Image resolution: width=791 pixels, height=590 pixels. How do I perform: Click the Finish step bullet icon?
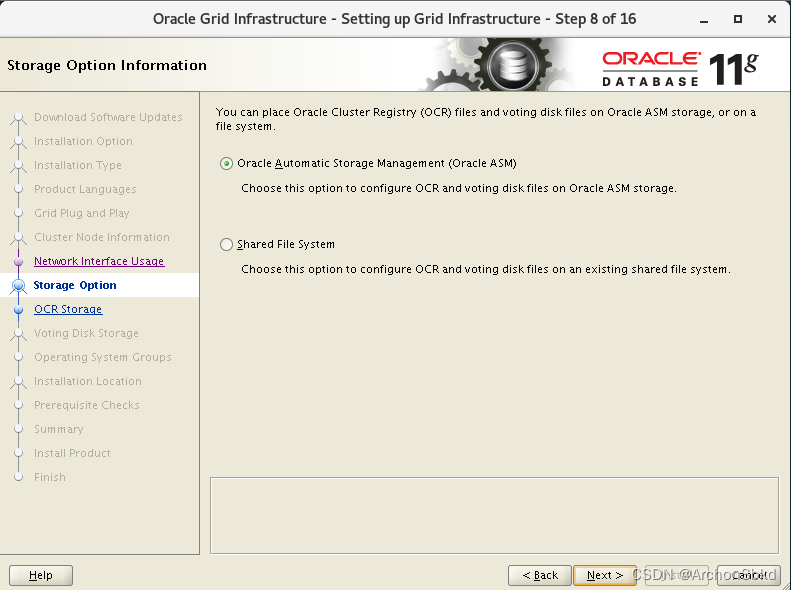coord(19,477)
